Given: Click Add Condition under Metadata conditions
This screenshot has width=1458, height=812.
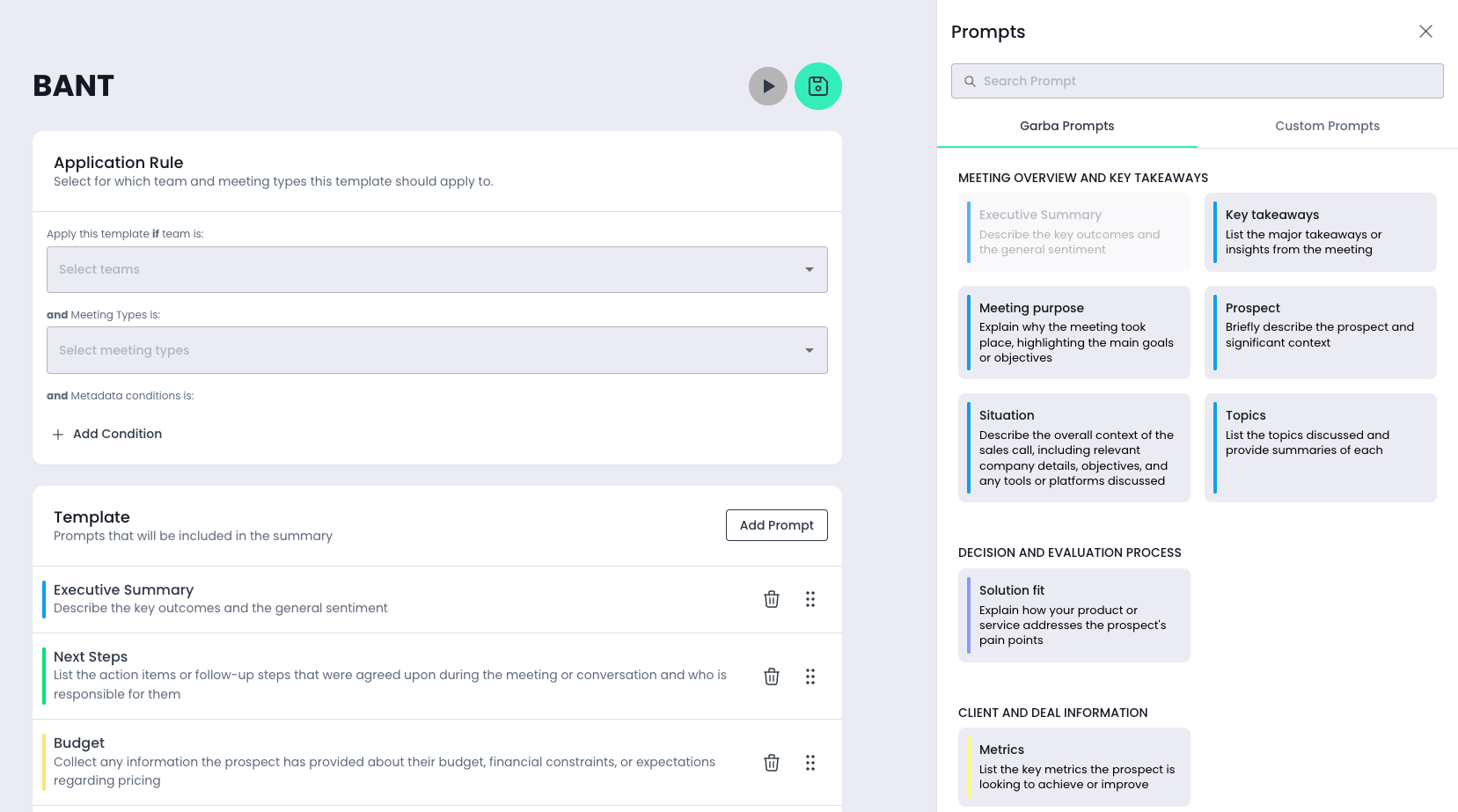Looking at the screenshot, I should [107, 434].
